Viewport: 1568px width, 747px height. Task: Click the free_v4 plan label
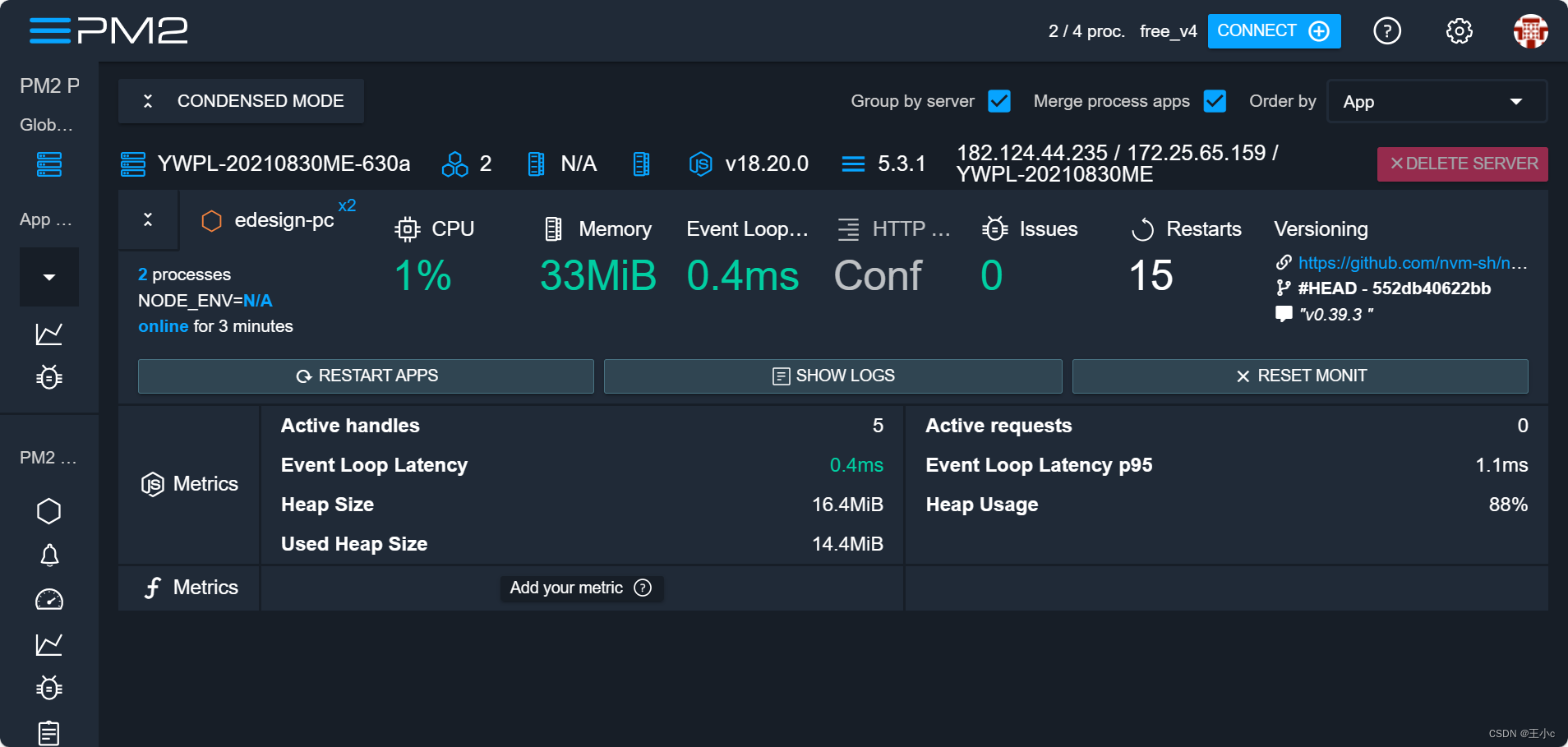1169,31
